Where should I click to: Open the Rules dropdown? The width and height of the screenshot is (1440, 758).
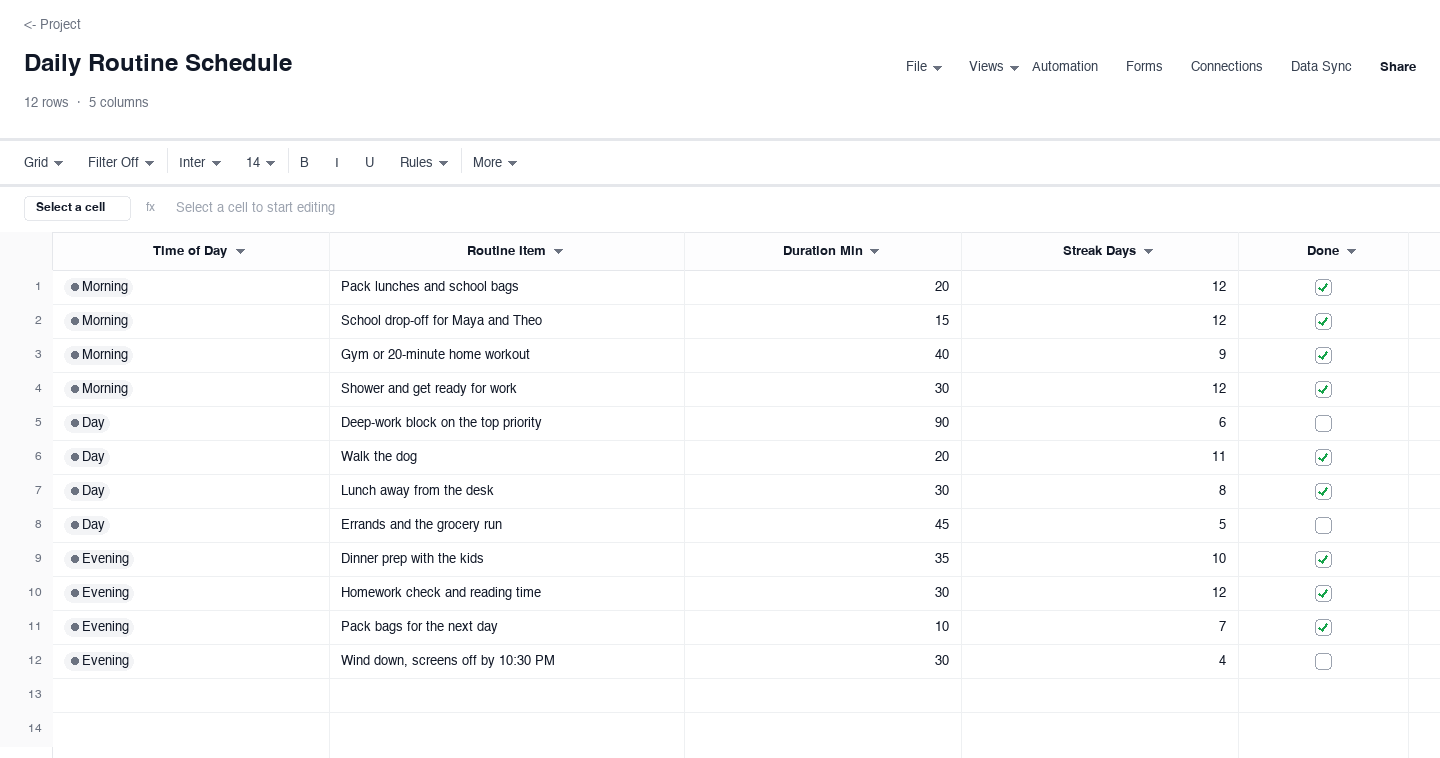(x=424, y=162)
